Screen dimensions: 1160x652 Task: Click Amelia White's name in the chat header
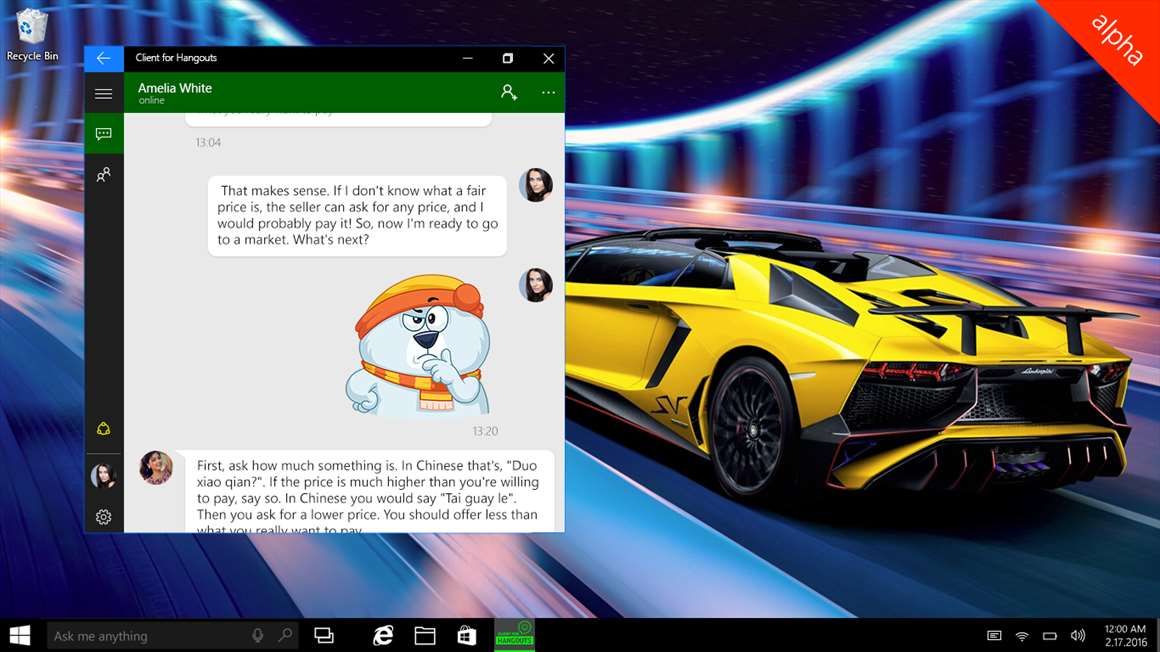[175, 87]
